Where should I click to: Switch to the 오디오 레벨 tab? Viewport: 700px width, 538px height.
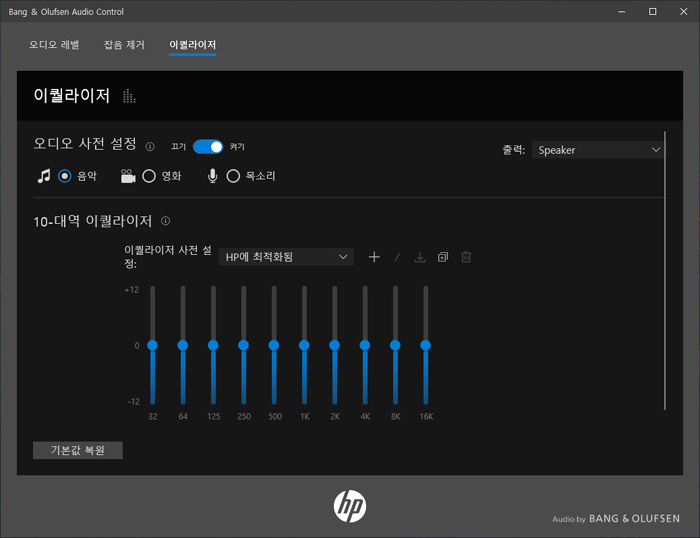(54, 45)
